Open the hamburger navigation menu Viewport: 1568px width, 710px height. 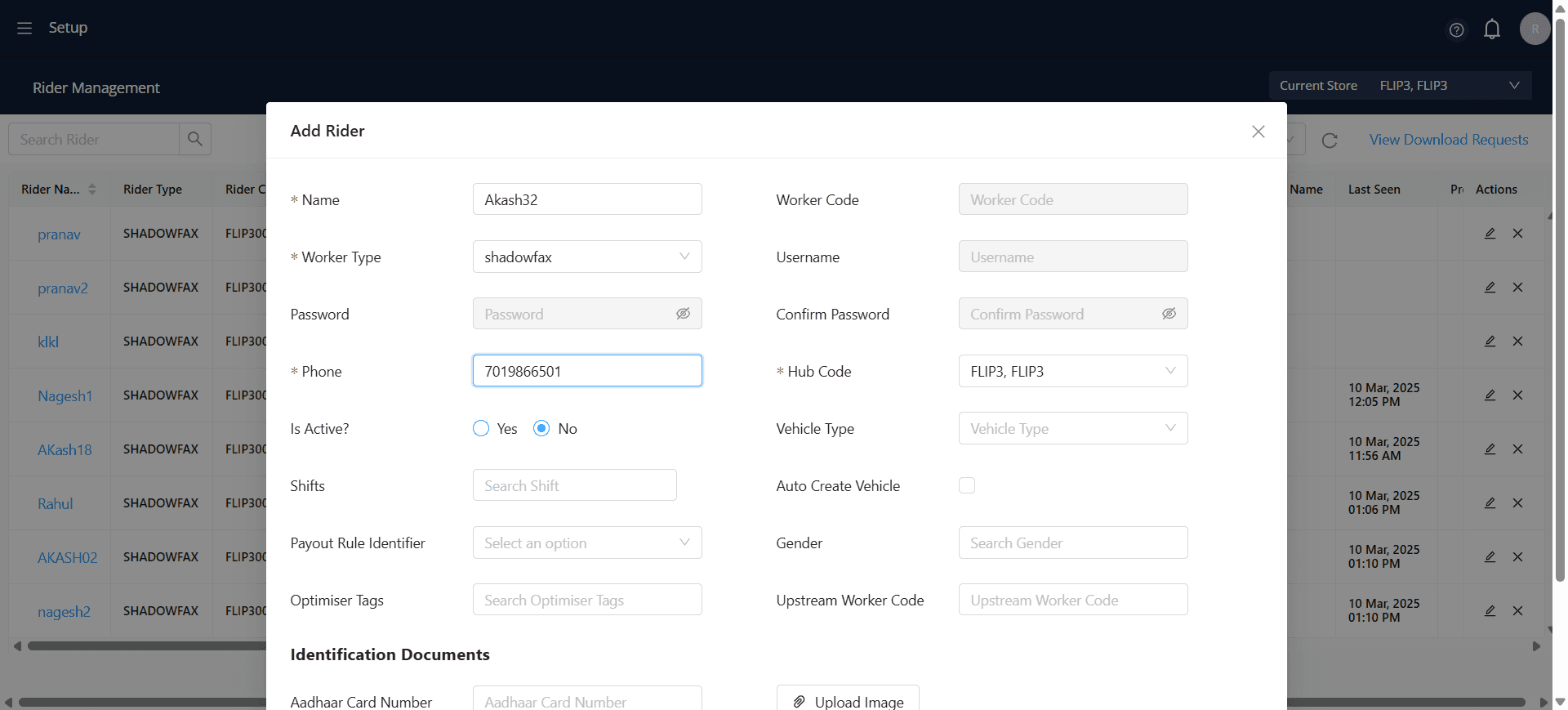tap(24, 28)
